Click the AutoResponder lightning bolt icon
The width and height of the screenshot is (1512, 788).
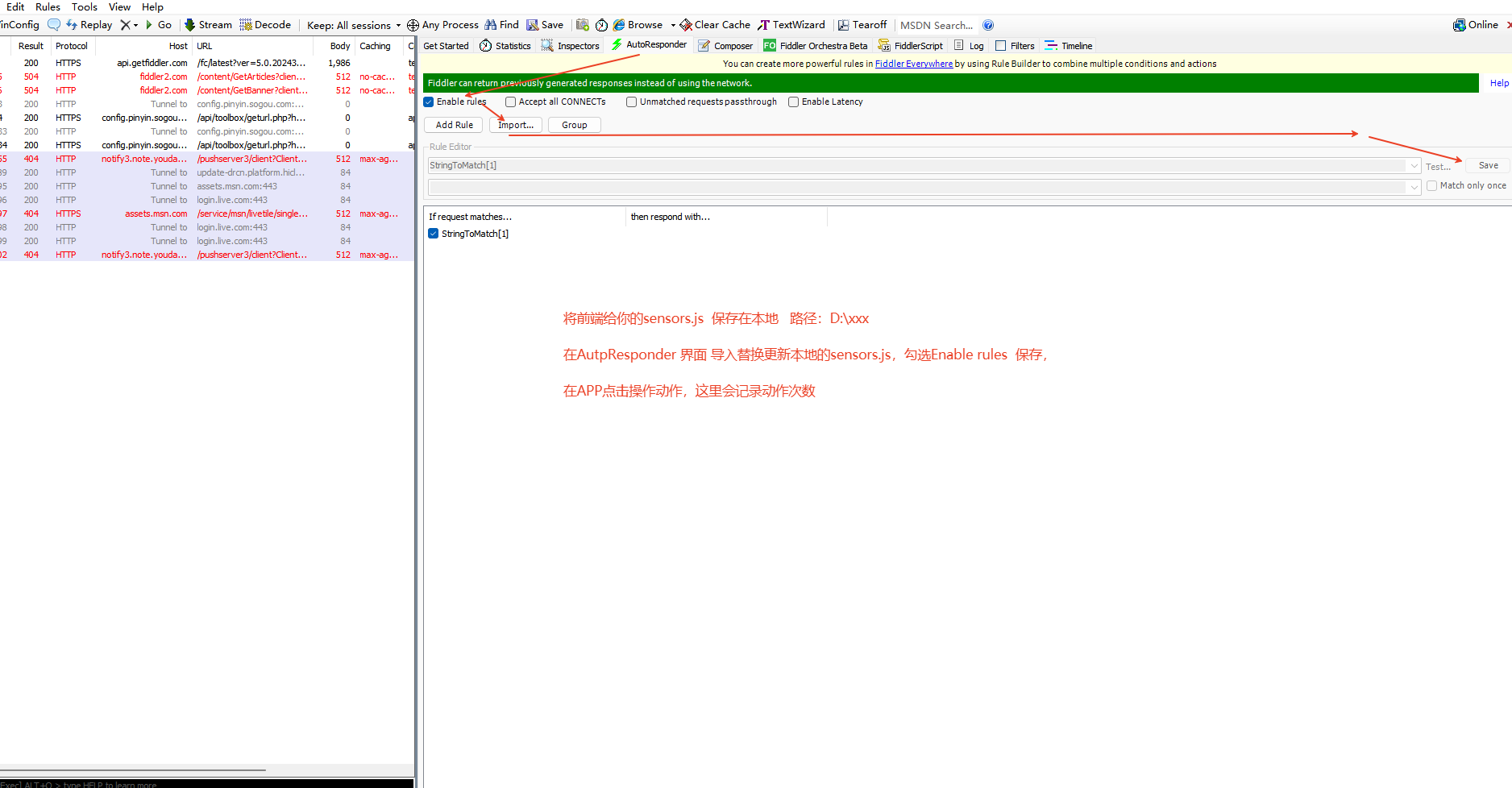coord(617,44)
